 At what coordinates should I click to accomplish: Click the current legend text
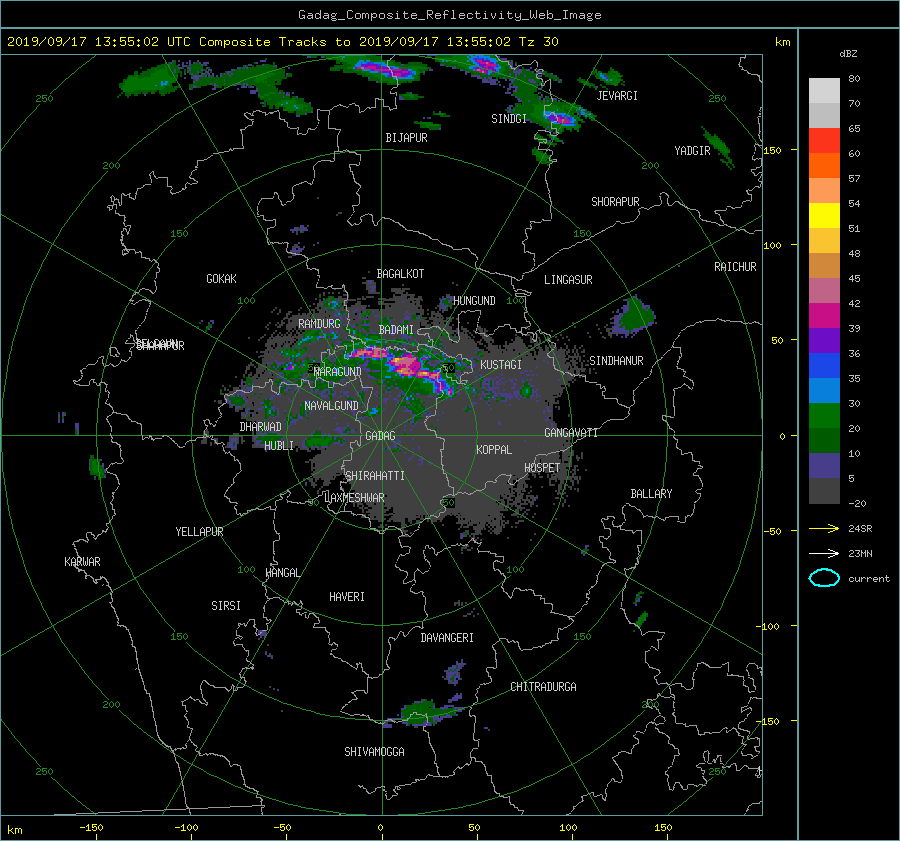868,578
